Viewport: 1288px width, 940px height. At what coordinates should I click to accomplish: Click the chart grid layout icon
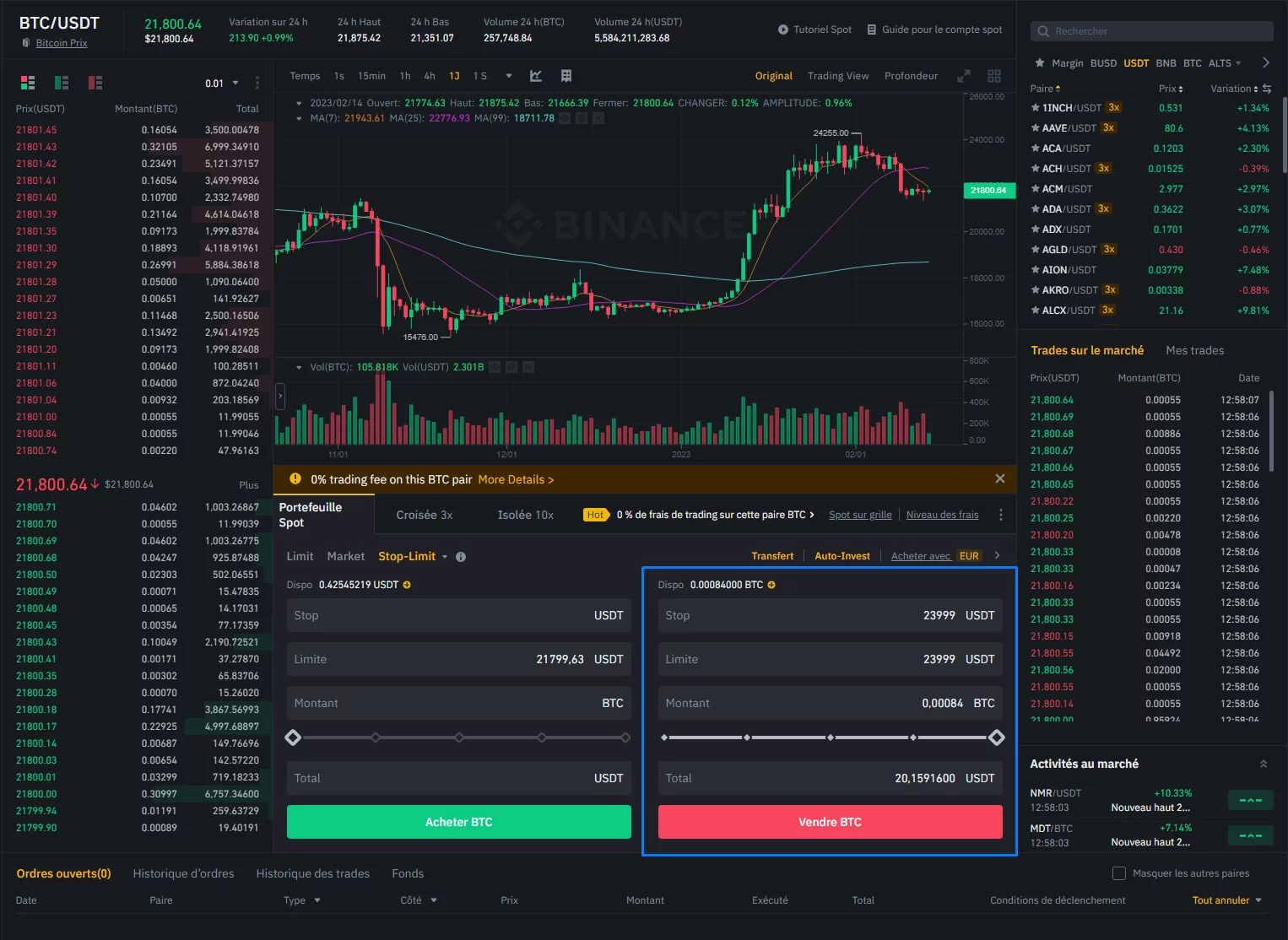point(566,76)
